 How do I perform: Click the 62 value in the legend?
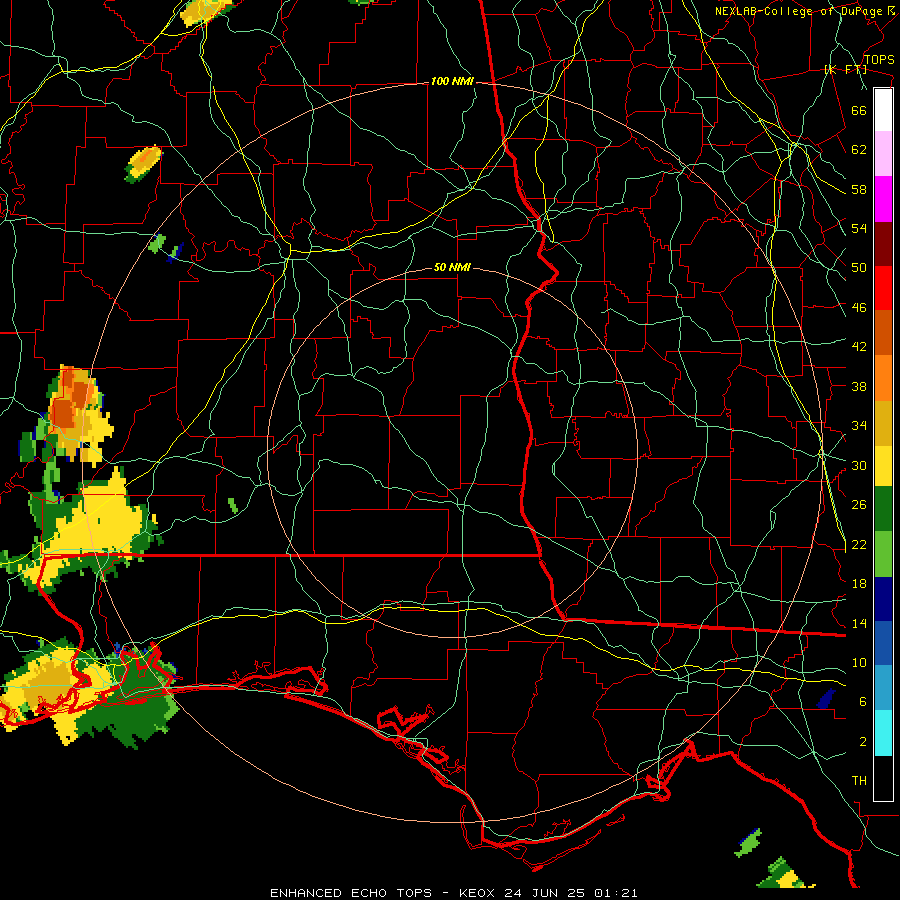coord(859,150)
